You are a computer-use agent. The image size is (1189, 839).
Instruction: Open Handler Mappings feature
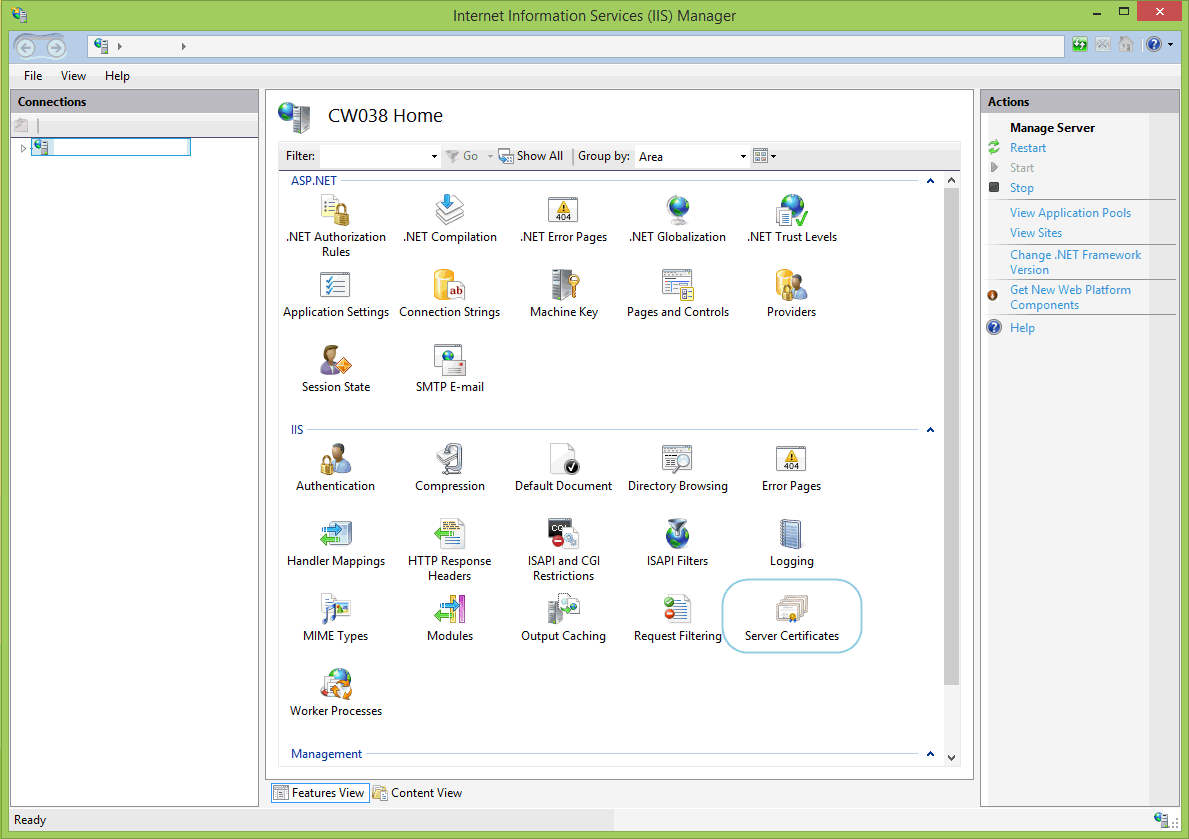point(335,543)
